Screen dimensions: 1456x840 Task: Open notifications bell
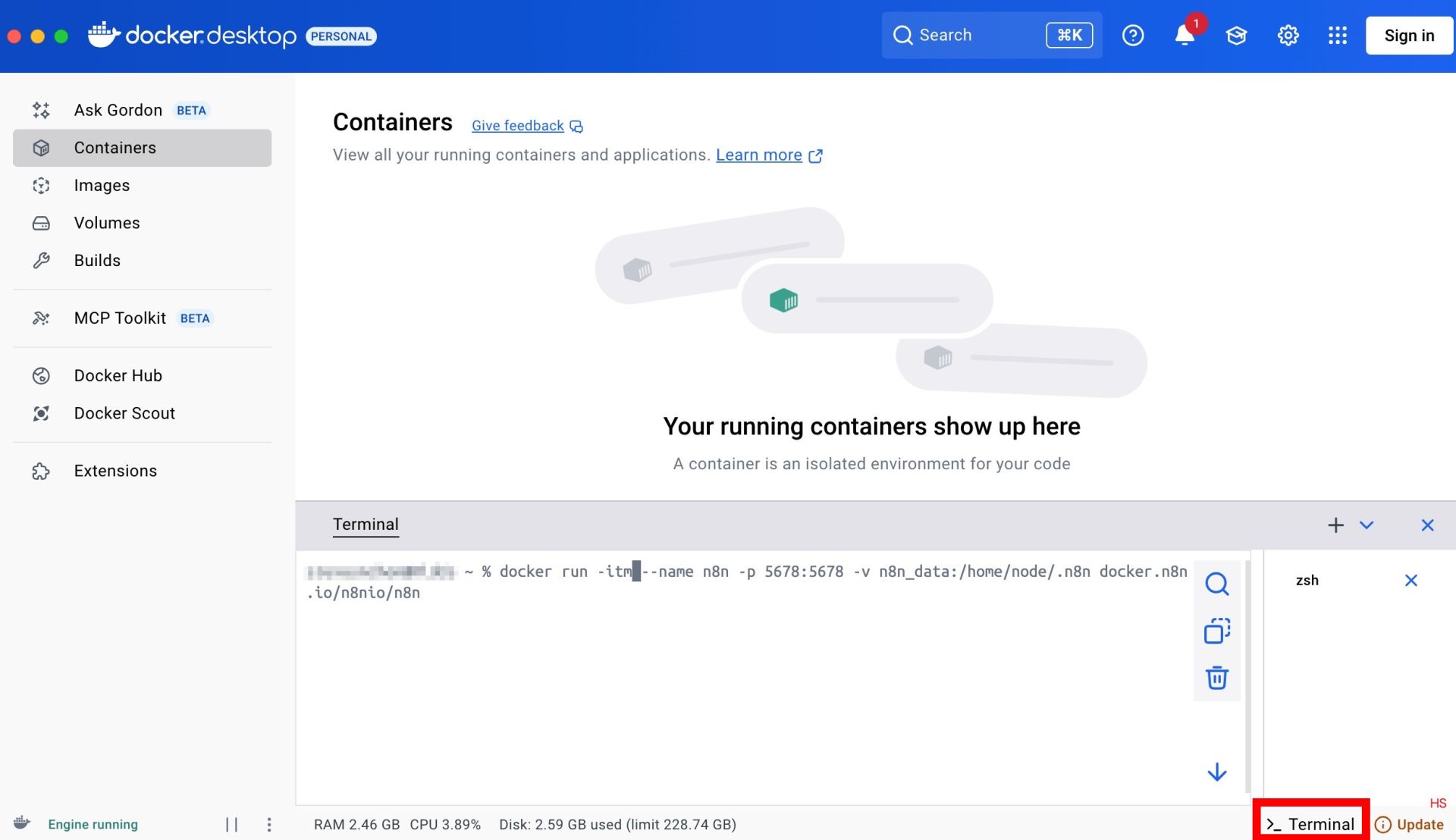1185,35
